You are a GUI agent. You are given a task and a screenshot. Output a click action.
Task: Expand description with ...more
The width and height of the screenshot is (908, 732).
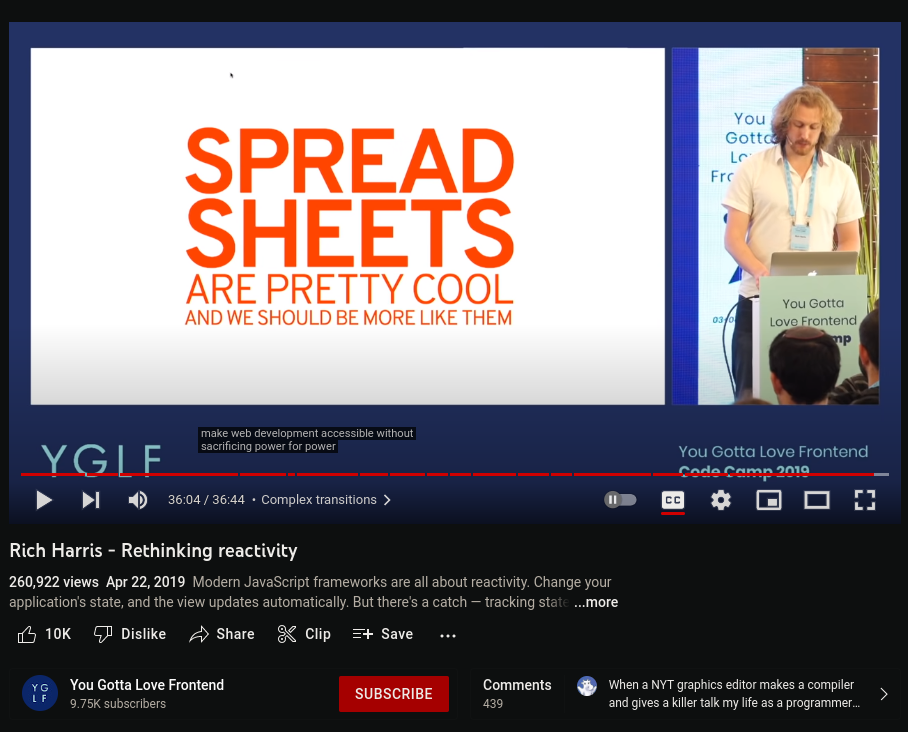tap(596, 602)
